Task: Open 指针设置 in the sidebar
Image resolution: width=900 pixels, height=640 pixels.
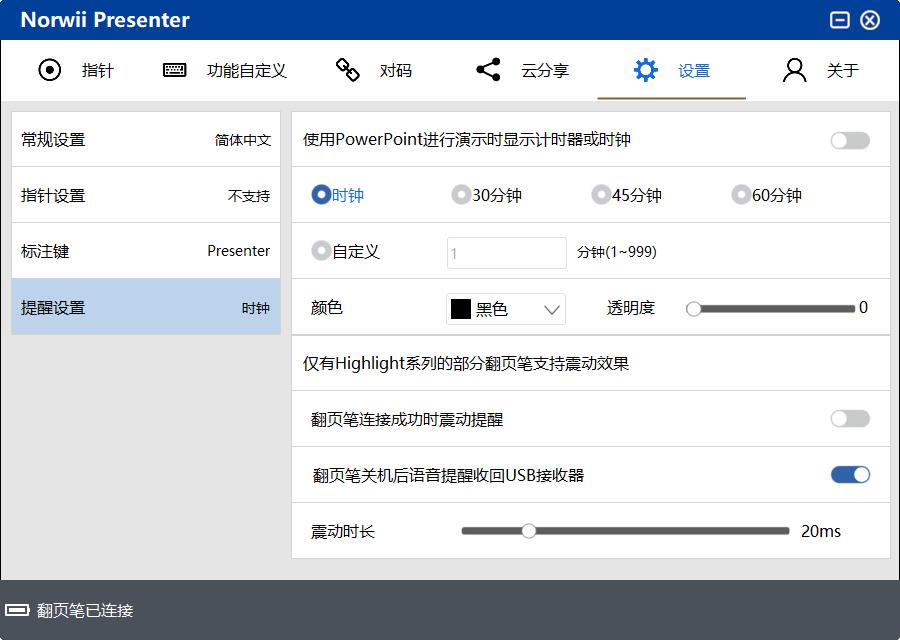Action: [146, 195]
